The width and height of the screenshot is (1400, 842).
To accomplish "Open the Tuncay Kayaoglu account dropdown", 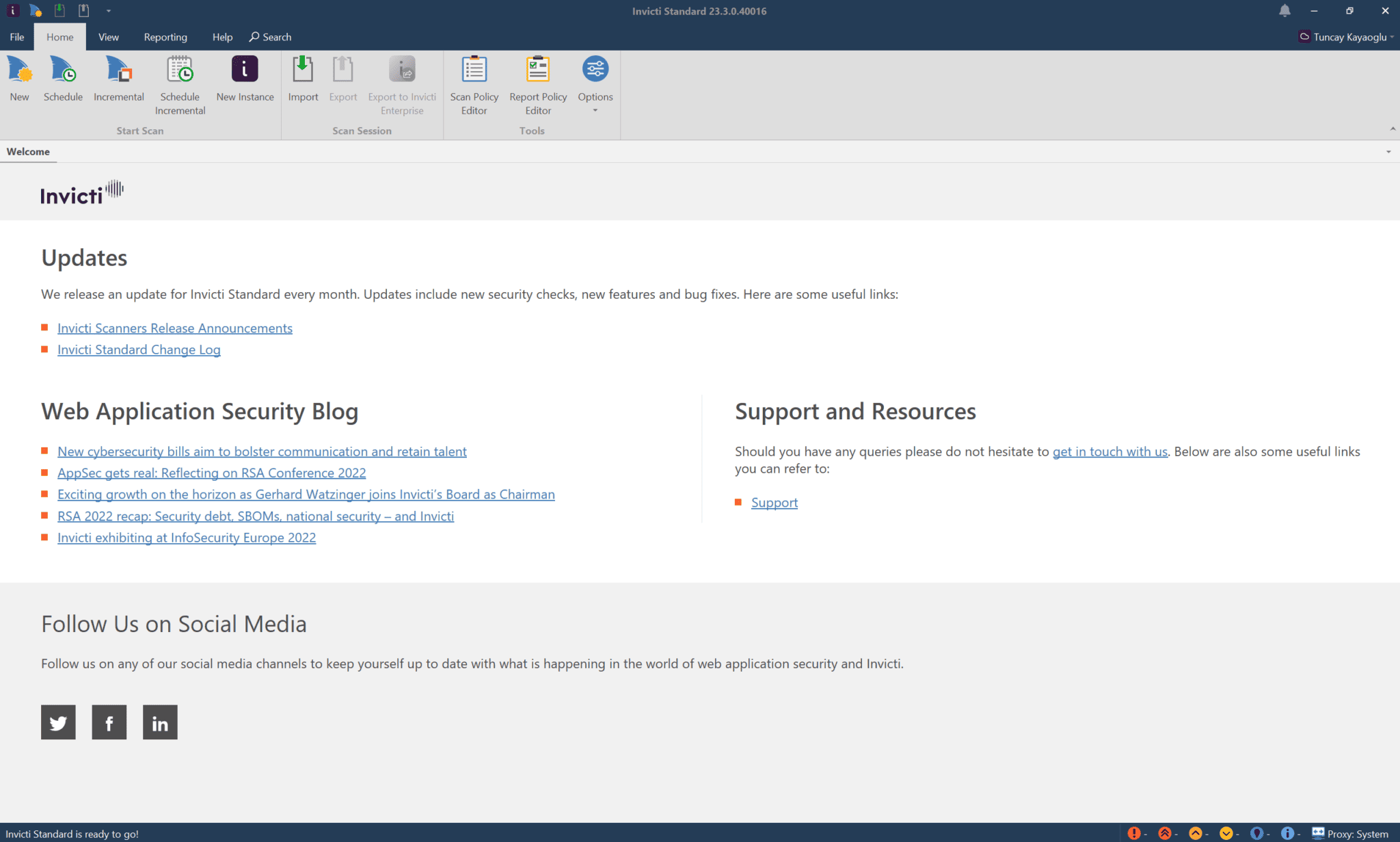I will click(x=1348, y=37).
